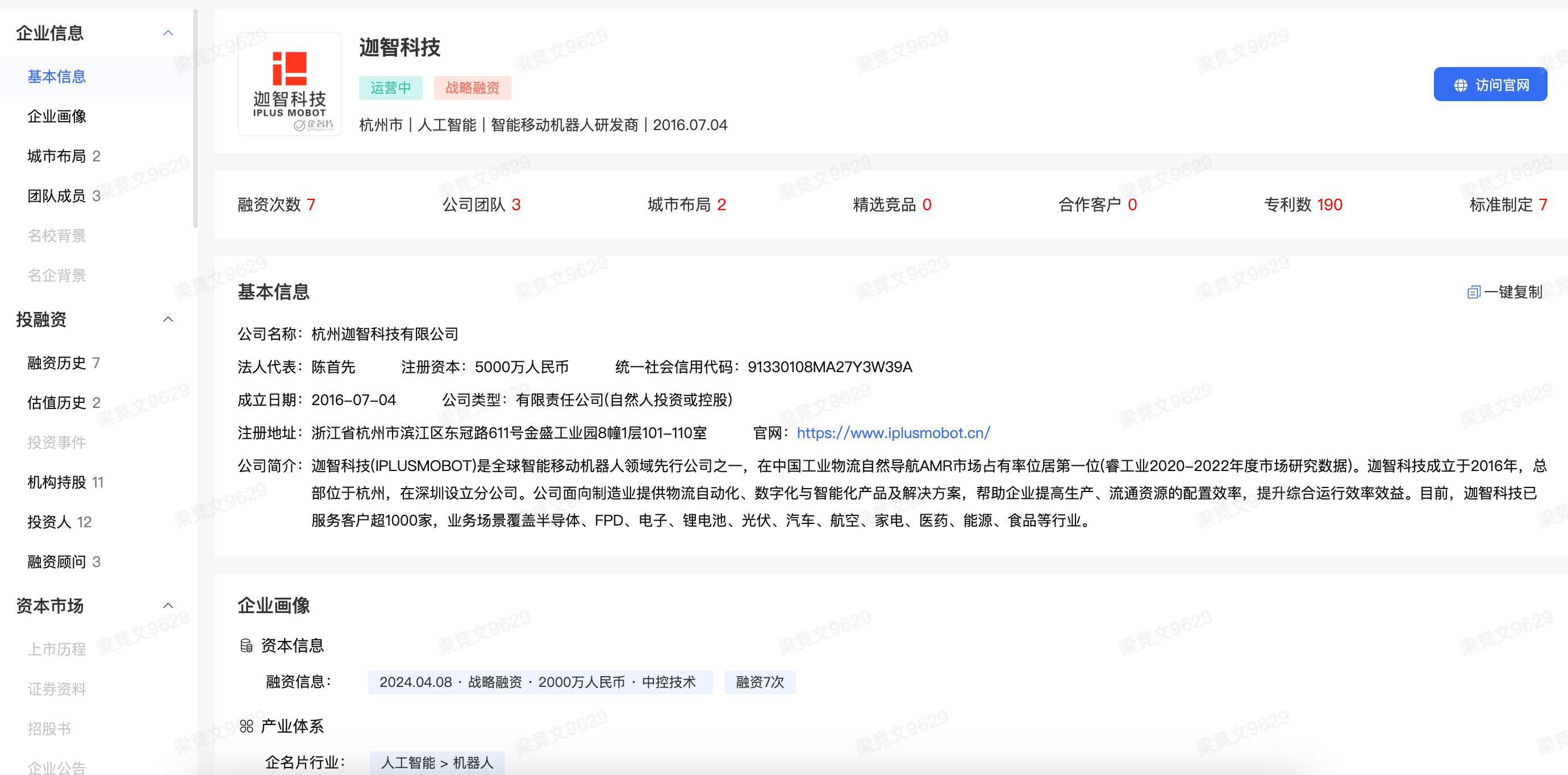
Task: Collapse the 投融资 sidebar section
Action: click(x=169, y=319)
